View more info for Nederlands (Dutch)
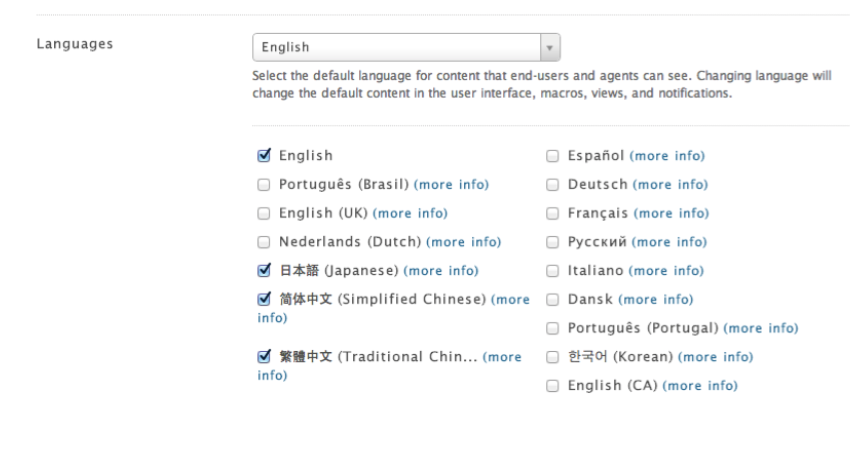859x452 pixels. (463, 242)
